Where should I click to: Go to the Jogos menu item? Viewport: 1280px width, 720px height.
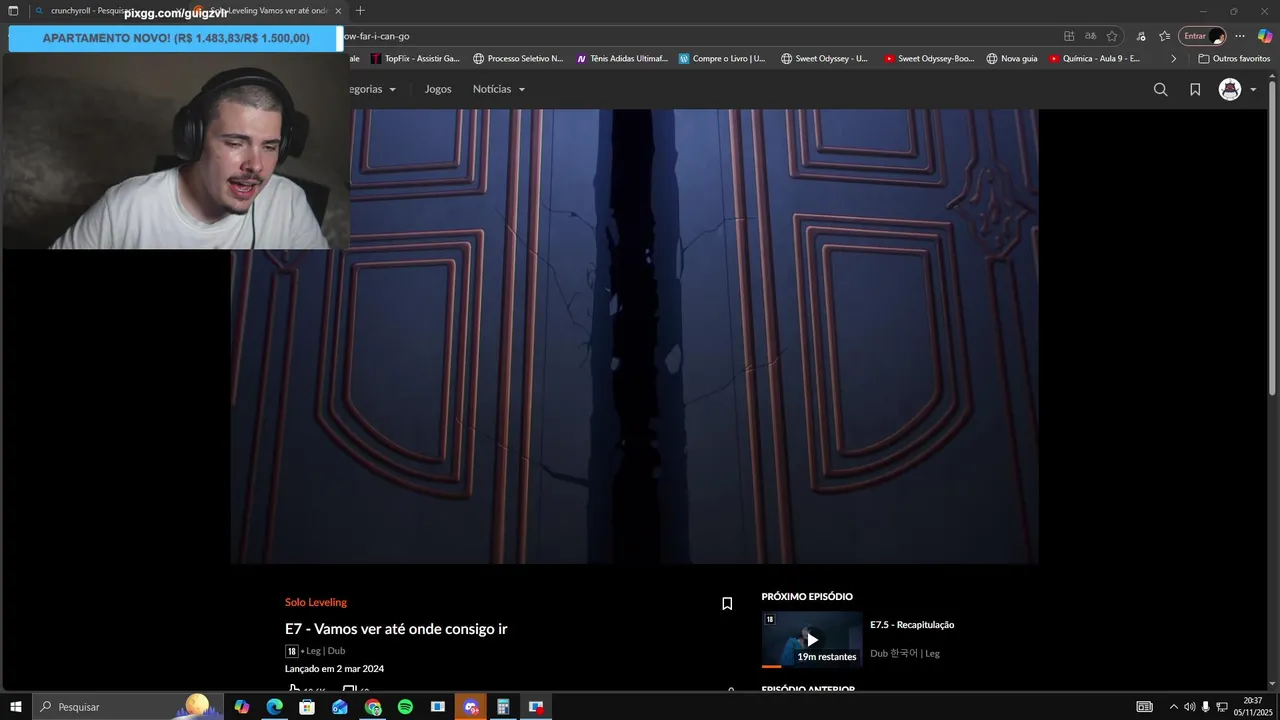click(438, 89)
